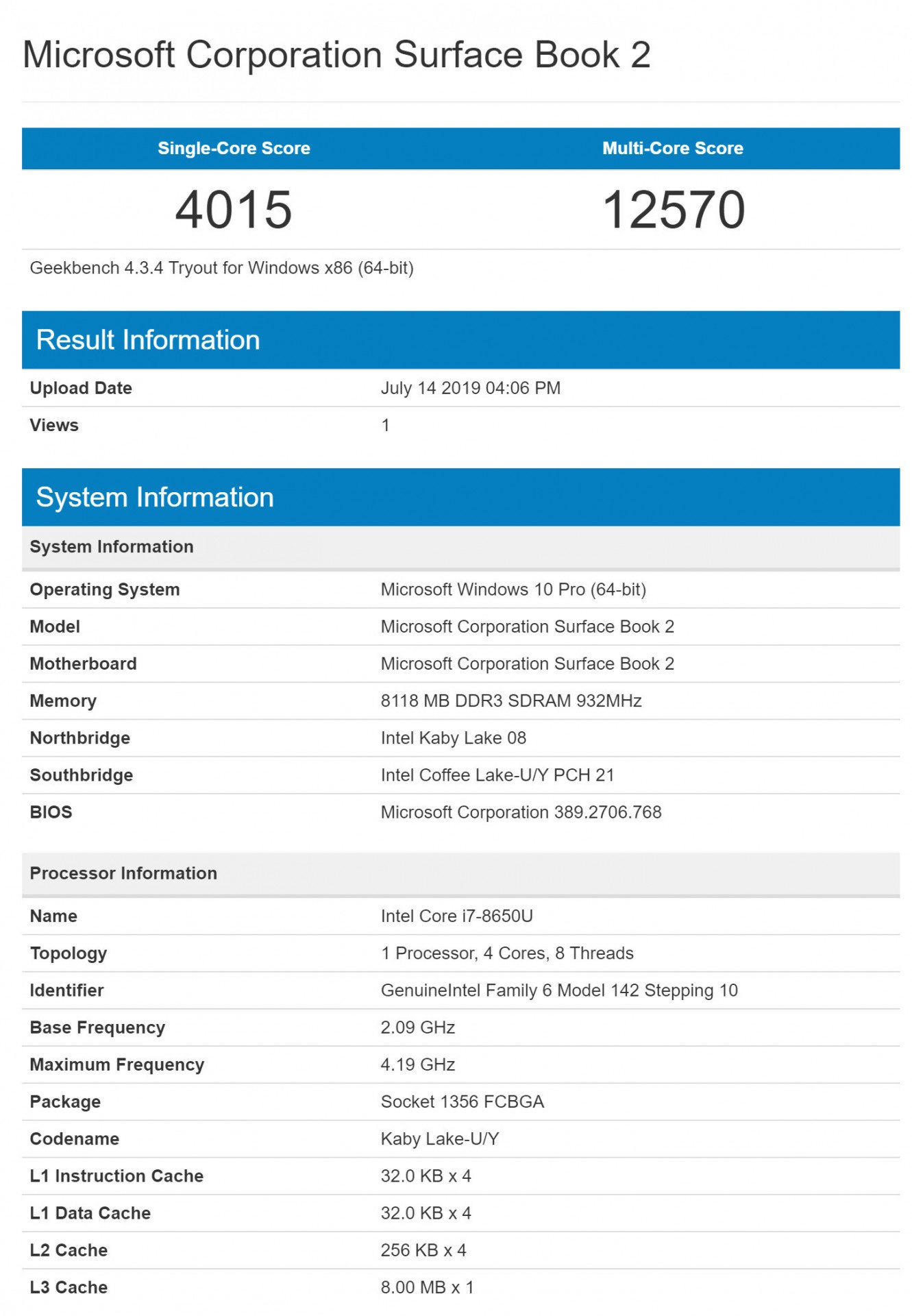This screenshot has width=912, height=1316.
Task: Click the Base Frequency label
Action: click(97, 1027)
